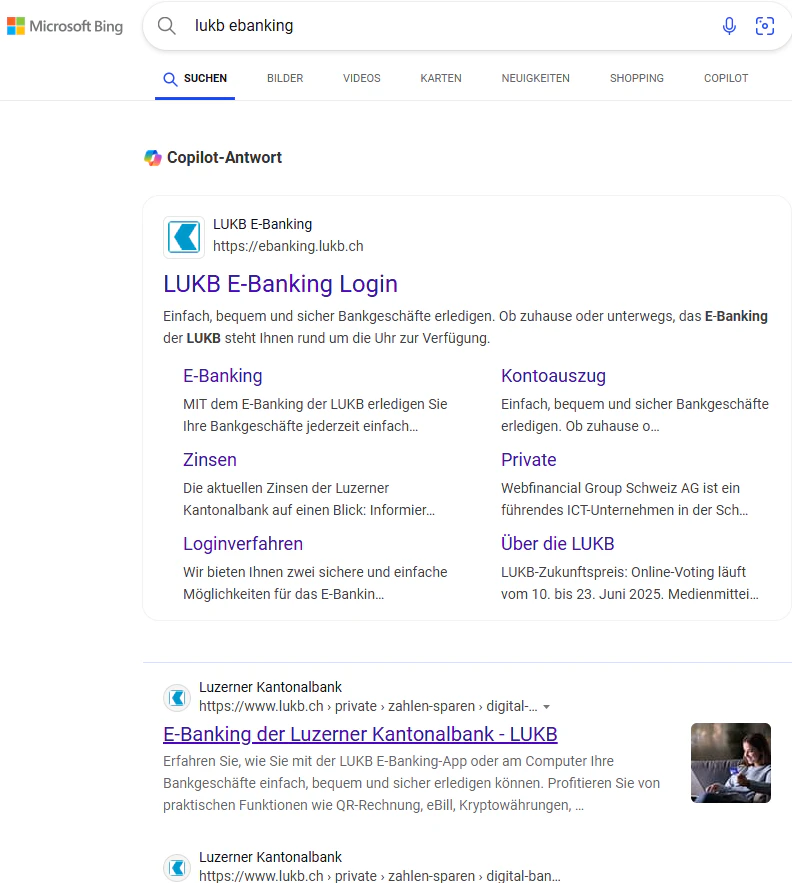This screenshot has width=792, height=883.
Task: Open E-Banking der Luzerner Kantonalbank link
Action: [361, 734]
